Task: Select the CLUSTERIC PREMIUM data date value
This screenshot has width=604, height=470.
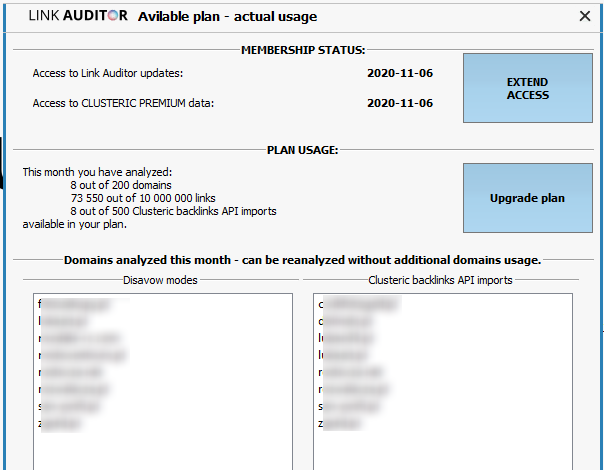Action: [400, 103]
